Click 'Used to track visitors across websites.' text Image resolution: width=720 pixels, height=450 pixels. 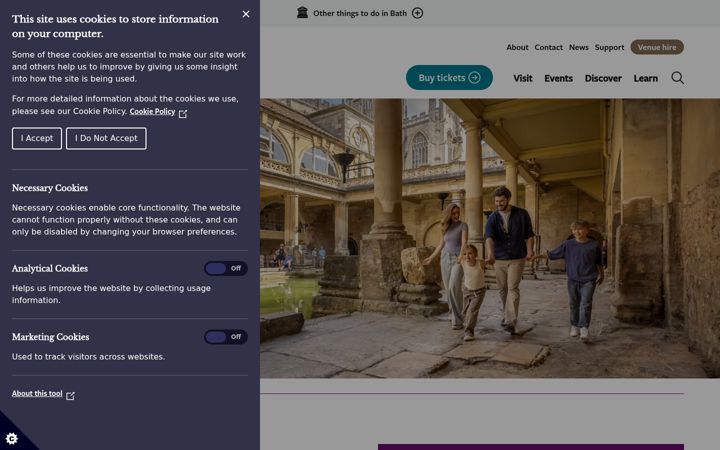88,357
